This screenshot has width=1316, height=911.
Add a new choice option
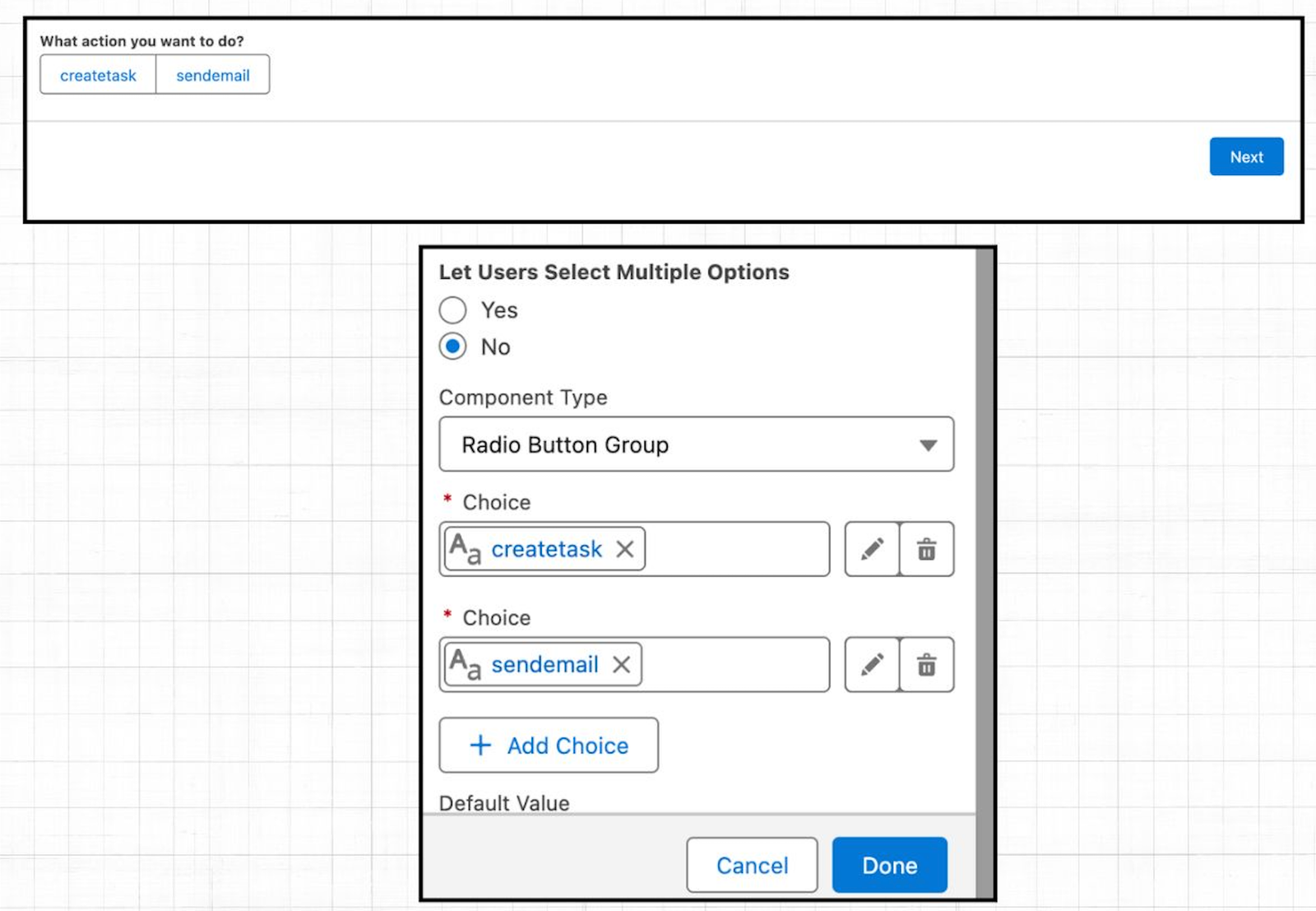(x=548, y=746)
